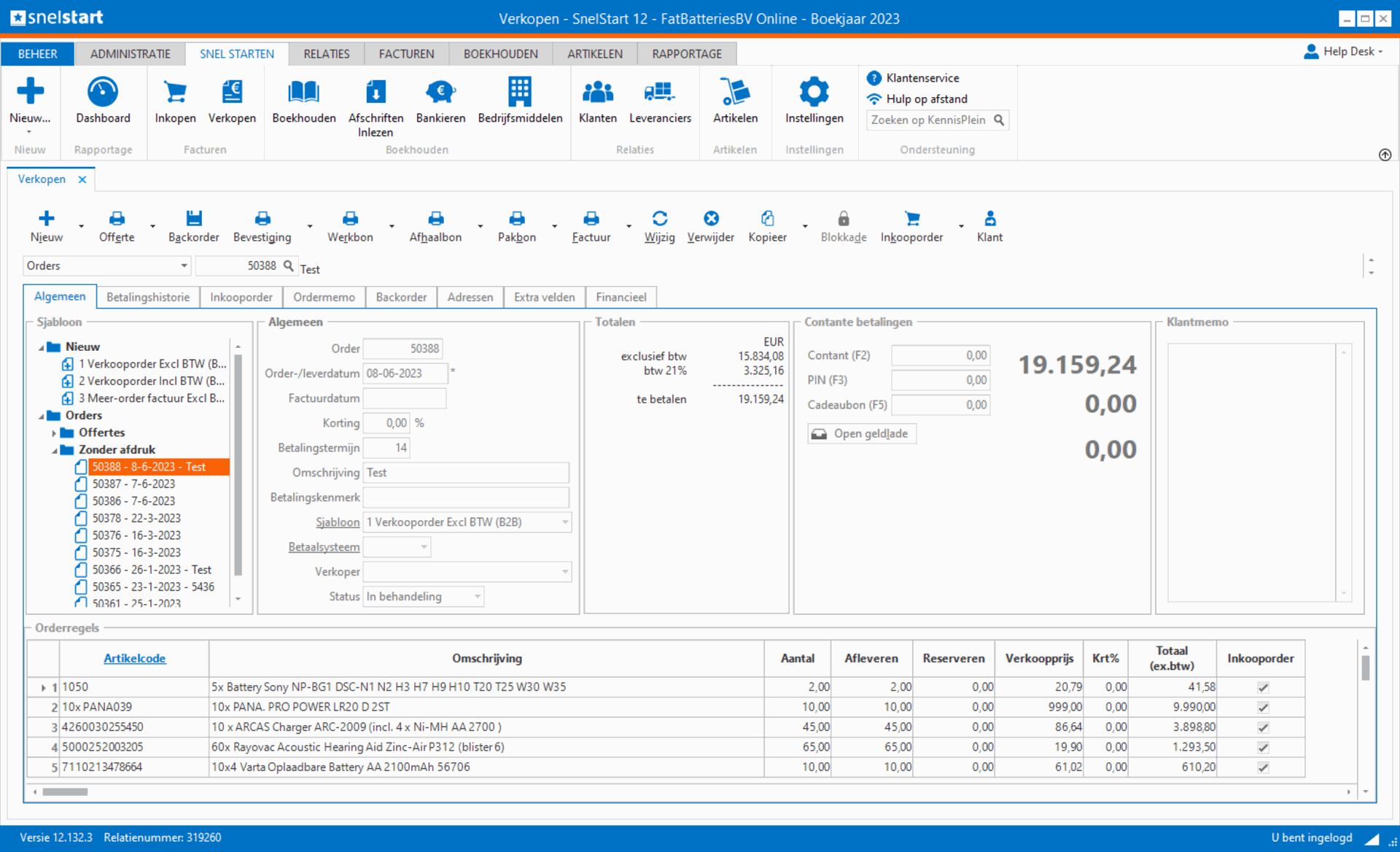1400x852 pixels.
Task: Click the Omschrijving field containing Test
Action: tap(466, 473)
